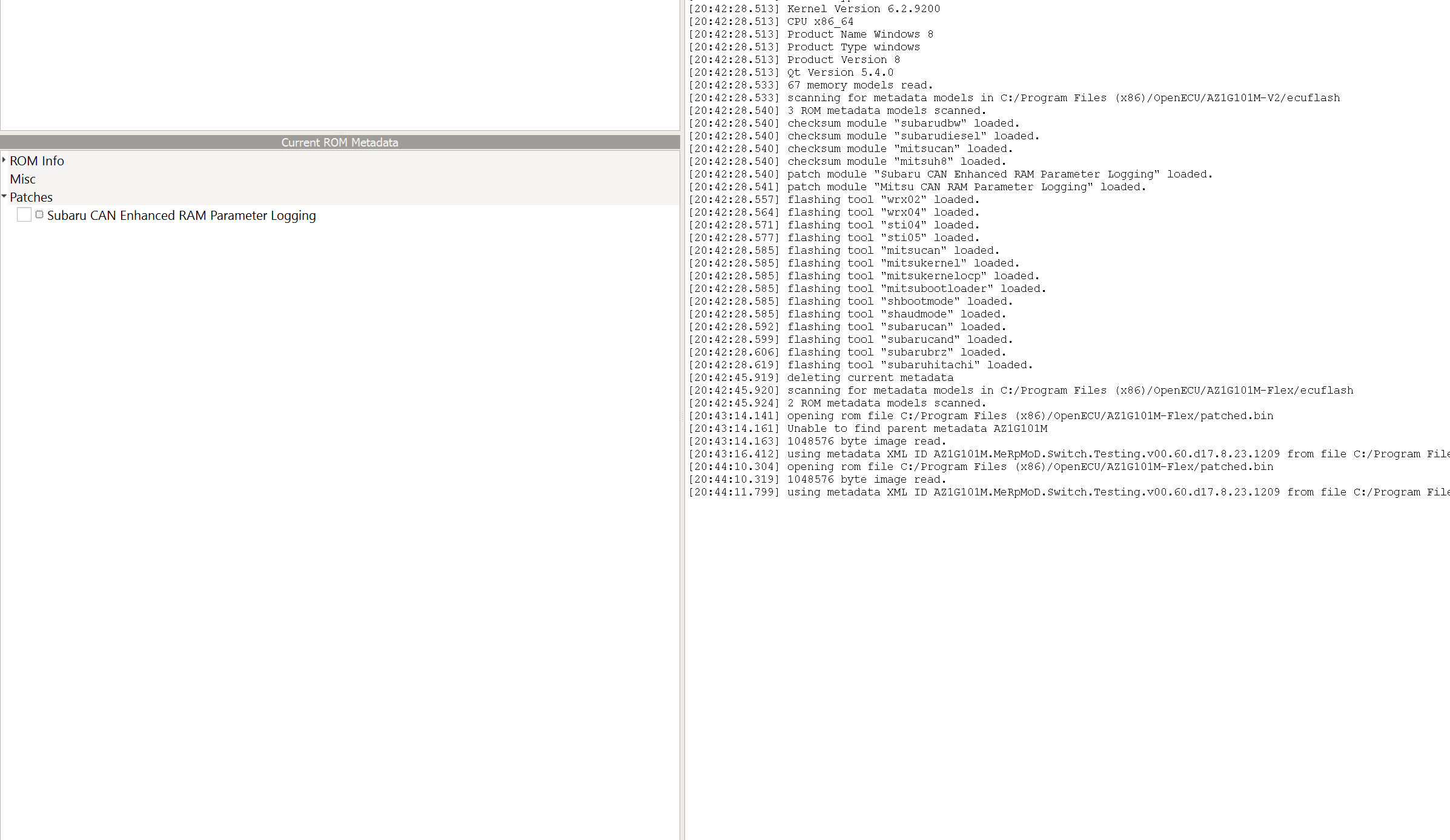Click the 'Unable to find parent metadata' log line

click(x=917, y=429)
